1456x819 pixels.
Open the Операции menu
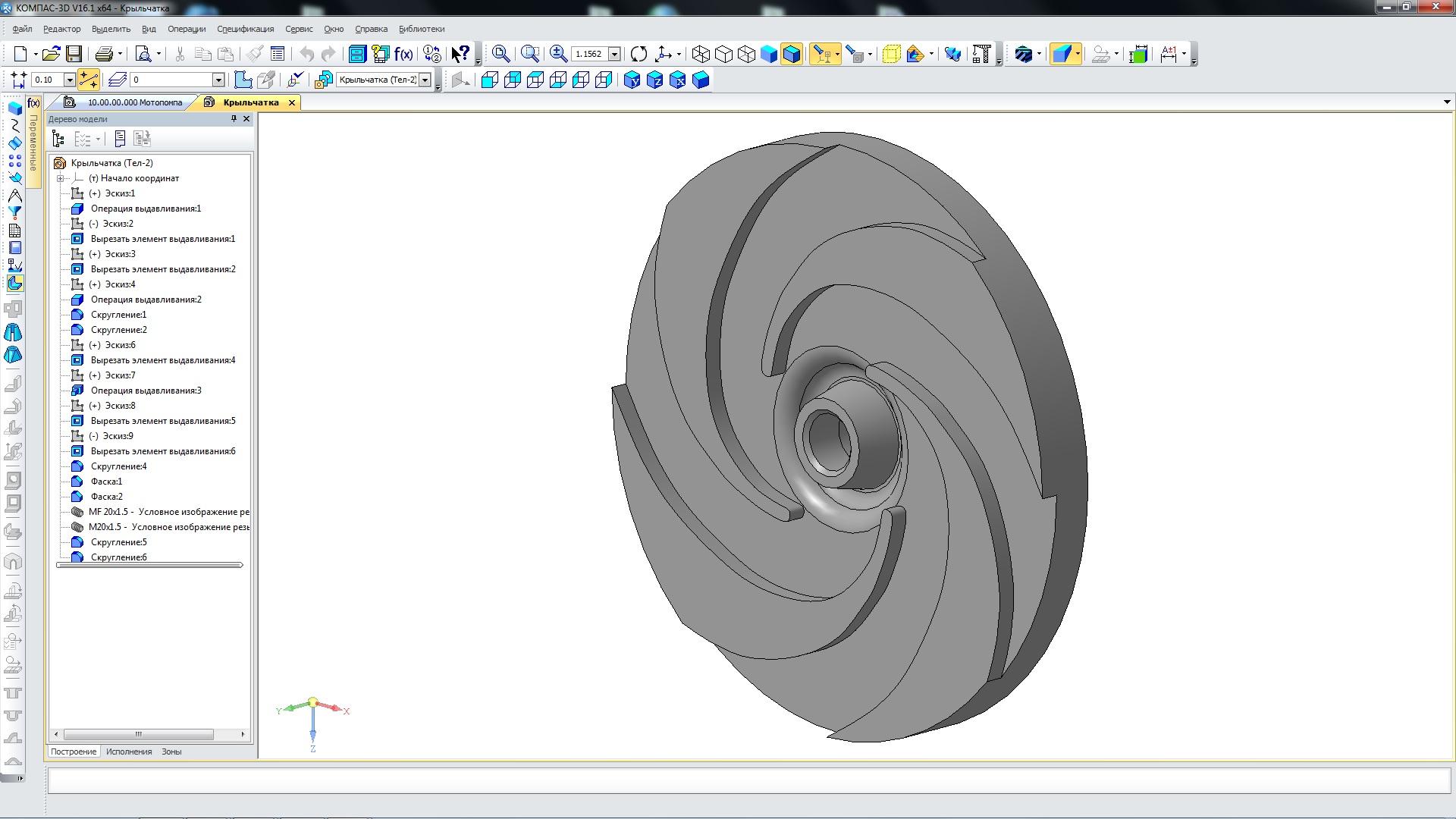tap(187, 29)
